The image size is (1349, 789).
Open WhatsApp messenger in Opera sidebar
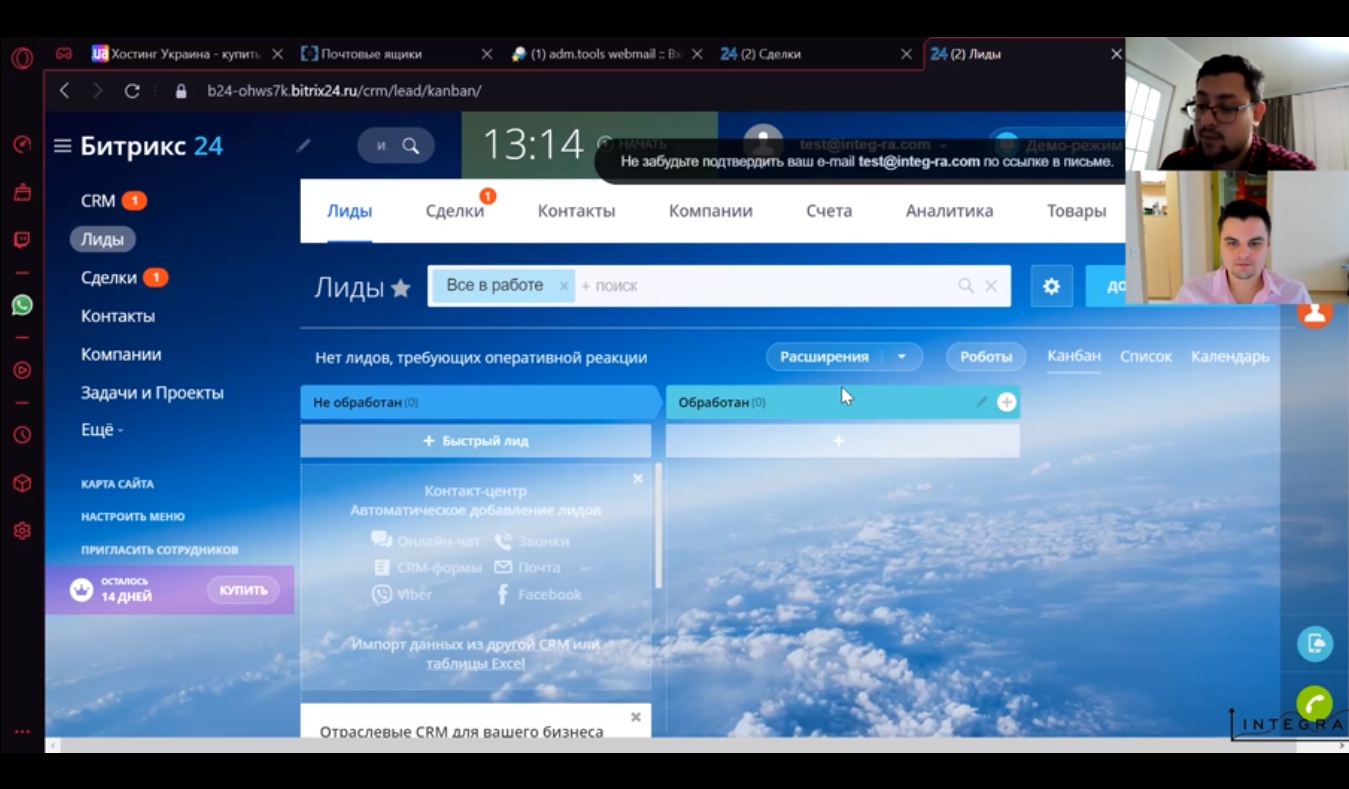22,305
